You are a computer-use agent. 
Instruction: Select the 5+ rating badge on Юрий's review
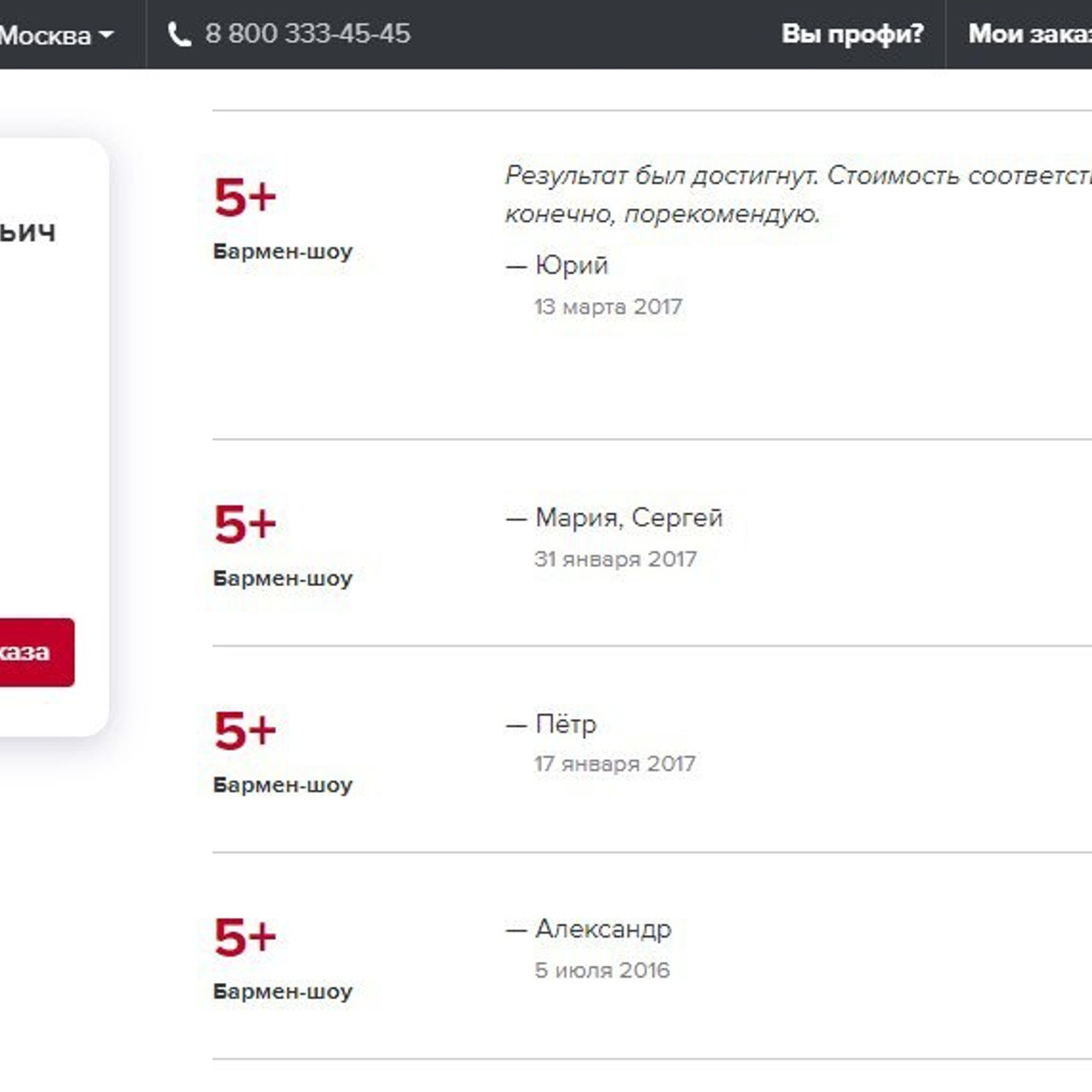point(245,195)
